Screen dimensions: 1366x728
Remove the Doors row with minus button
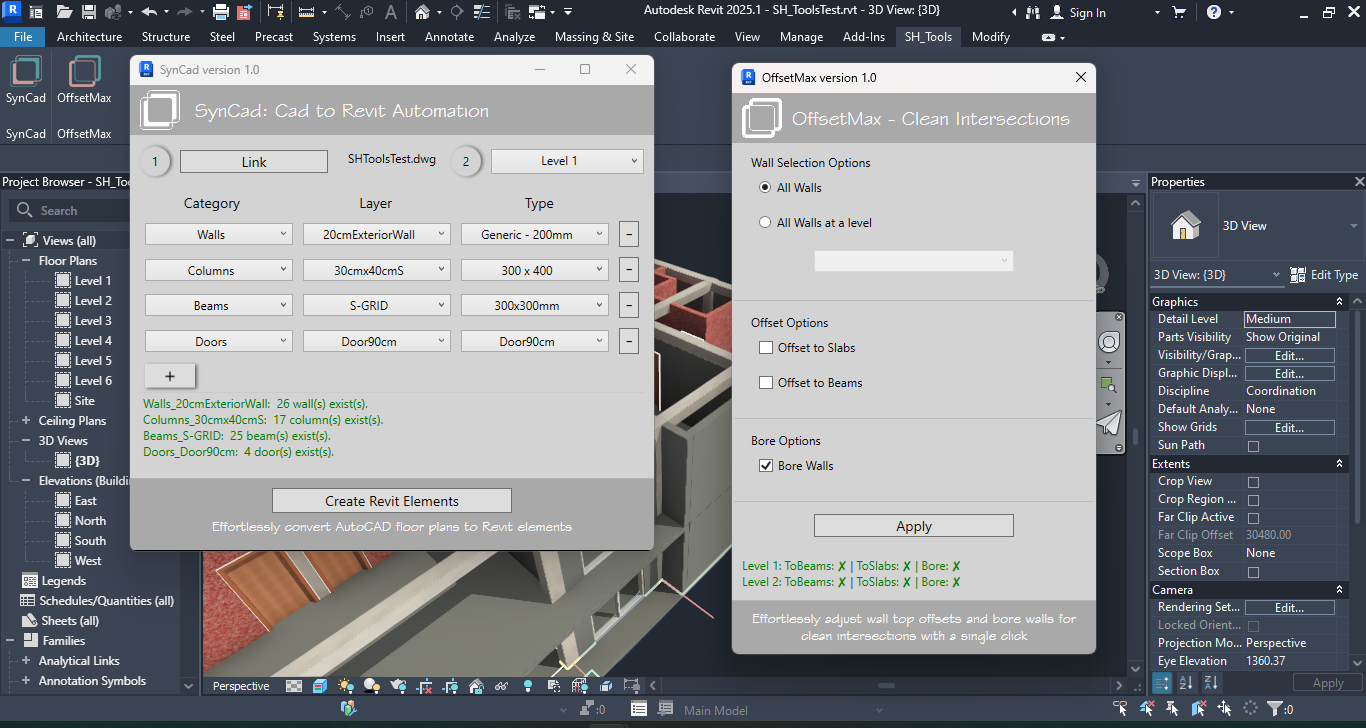click(628, 342)
